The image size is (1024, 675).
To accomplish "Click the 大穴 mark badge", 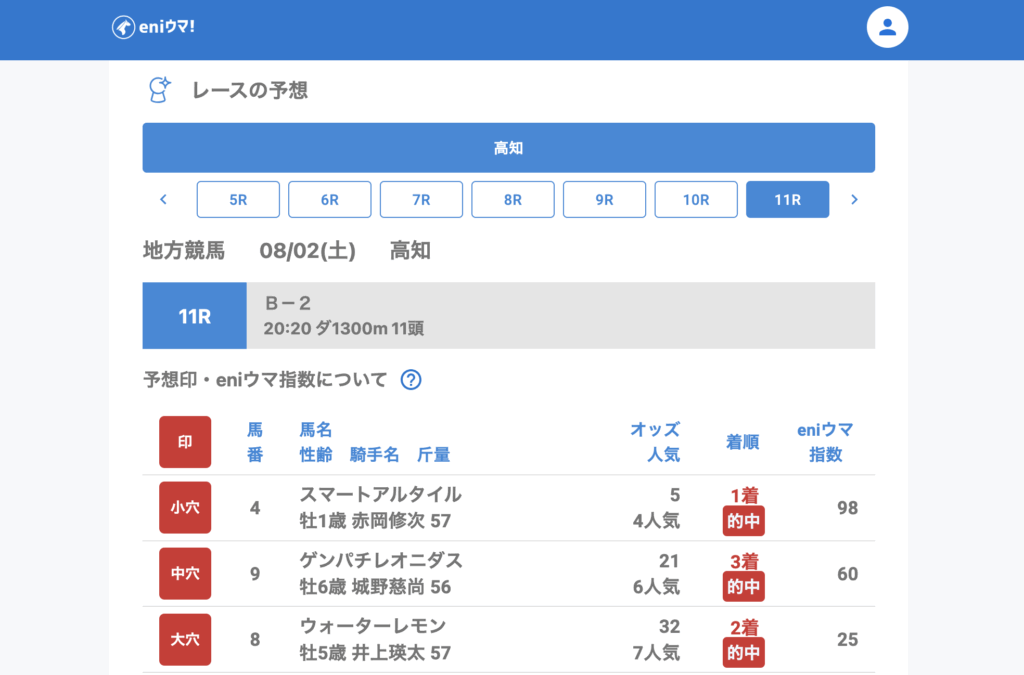I will tap(185, 639).
